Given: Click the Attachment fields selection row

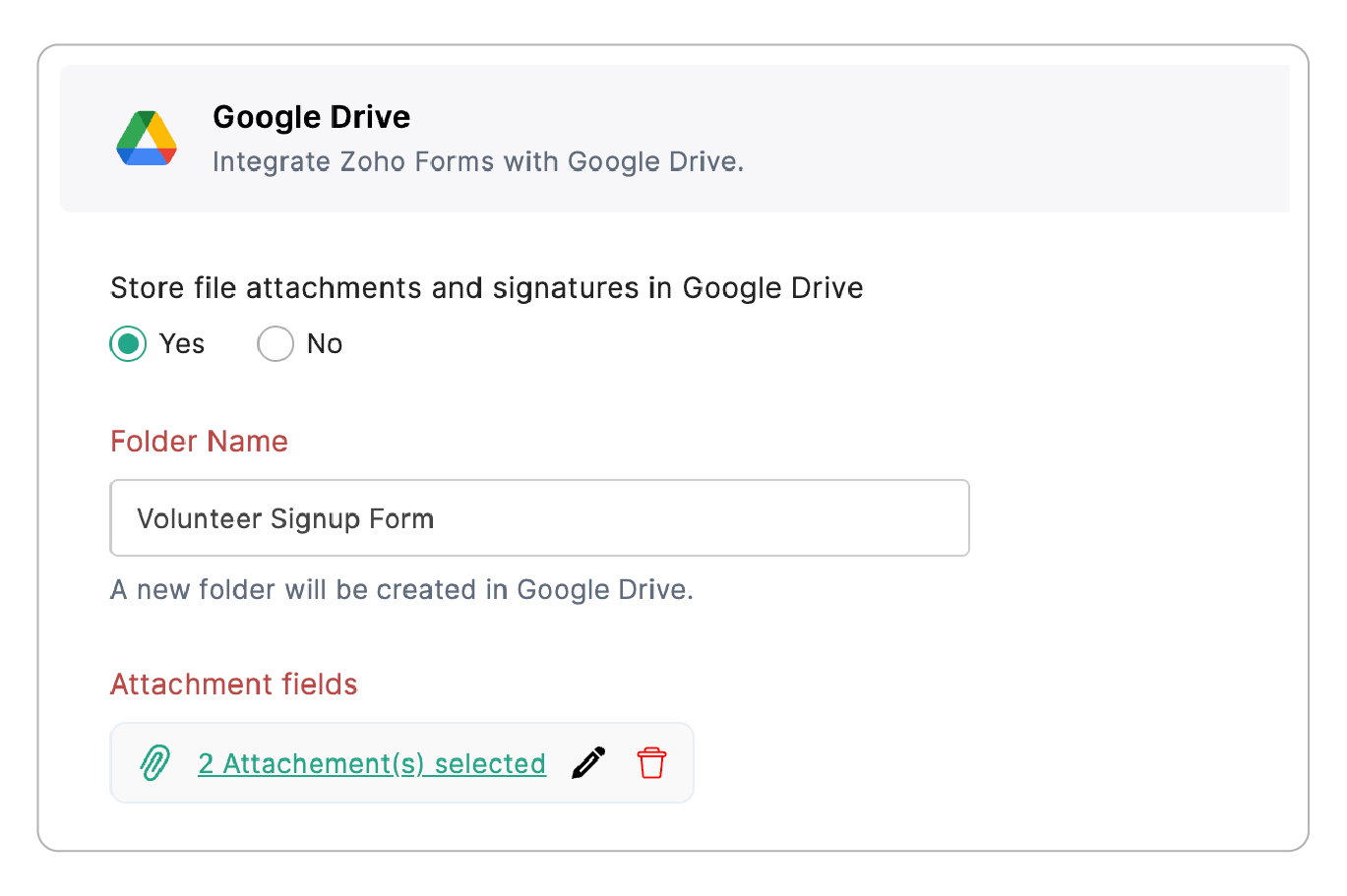Looking at the screenshot, I should click(x=401, y=762).
